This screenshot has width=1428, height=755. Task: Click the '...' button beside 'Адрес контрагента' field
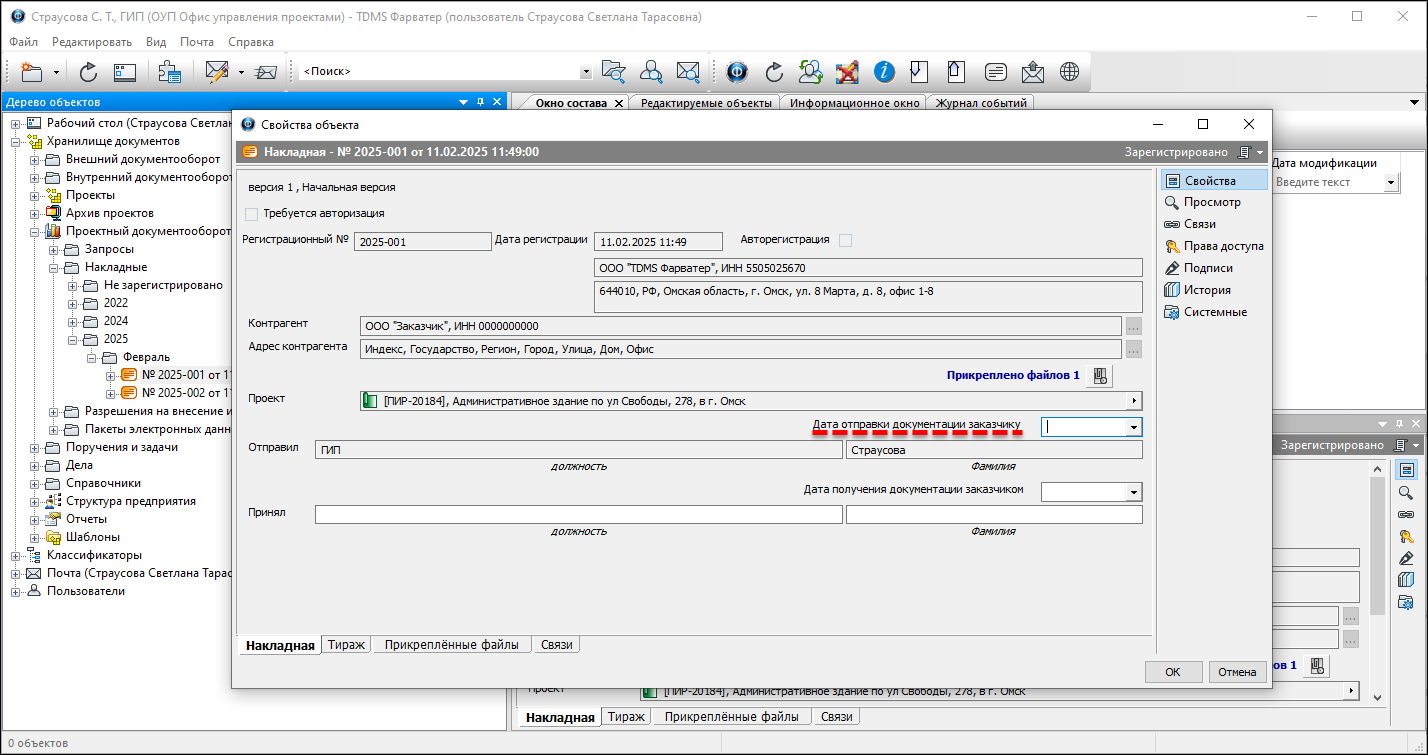click(1133, 349)
